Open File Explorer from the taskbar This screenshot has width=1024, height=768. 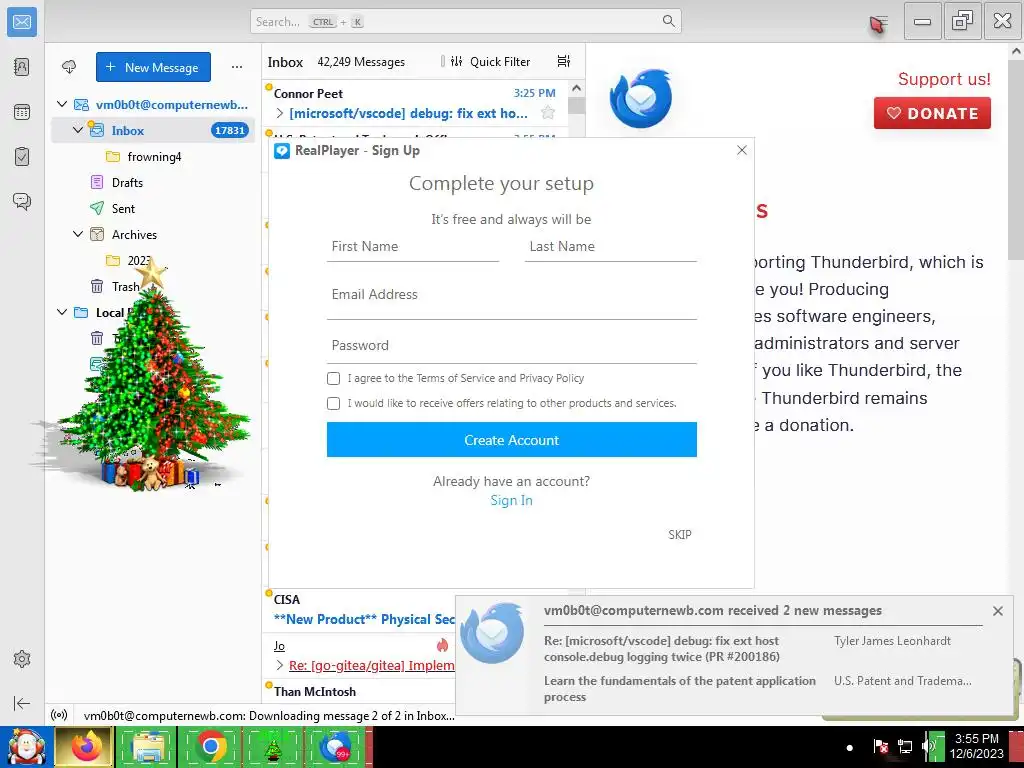tap(146, 746)
